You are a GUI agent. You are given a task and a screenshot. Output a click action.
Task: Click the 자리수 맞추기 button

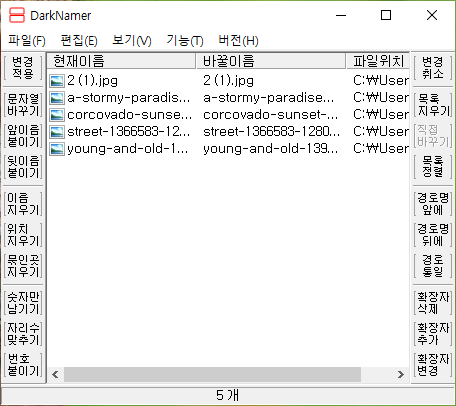pyautogui.click(x=23, y=334)
